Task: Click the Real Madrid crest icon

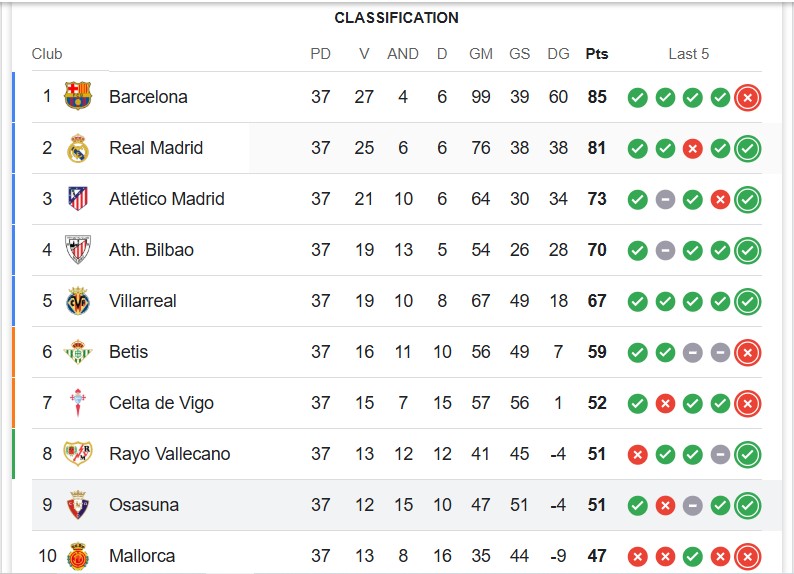Action: pyautogui.click(x=77, y=148)
